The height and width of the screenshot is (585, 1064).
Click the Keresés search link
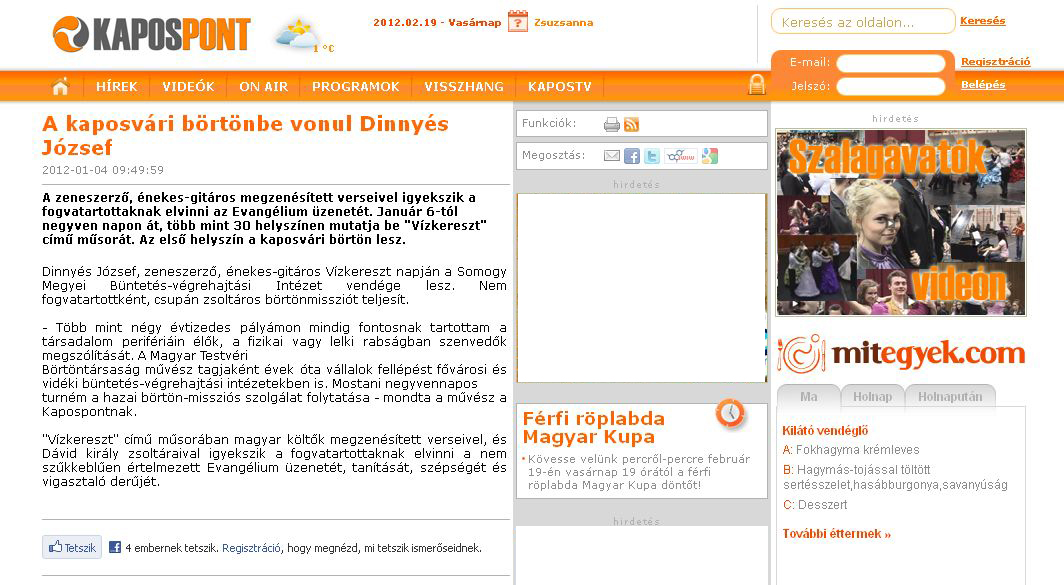(983, 21)
